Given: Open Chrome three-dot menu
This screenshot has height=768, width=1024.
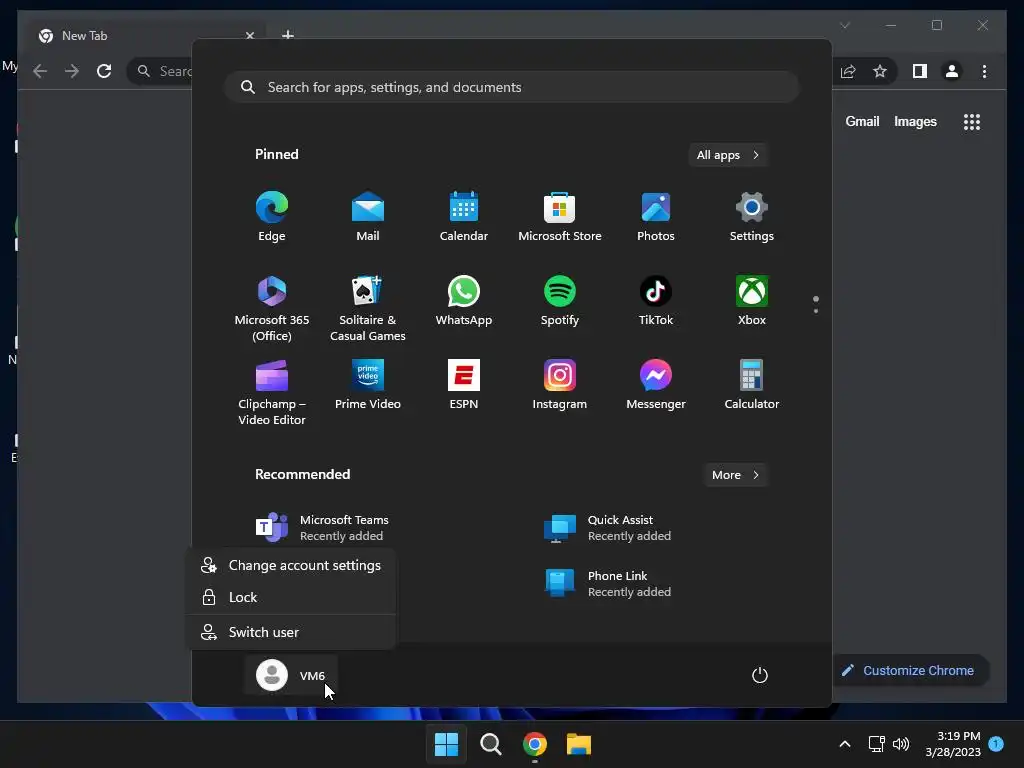Looking at the screenshot, I should pyautogui.click(x=984, y=71).
